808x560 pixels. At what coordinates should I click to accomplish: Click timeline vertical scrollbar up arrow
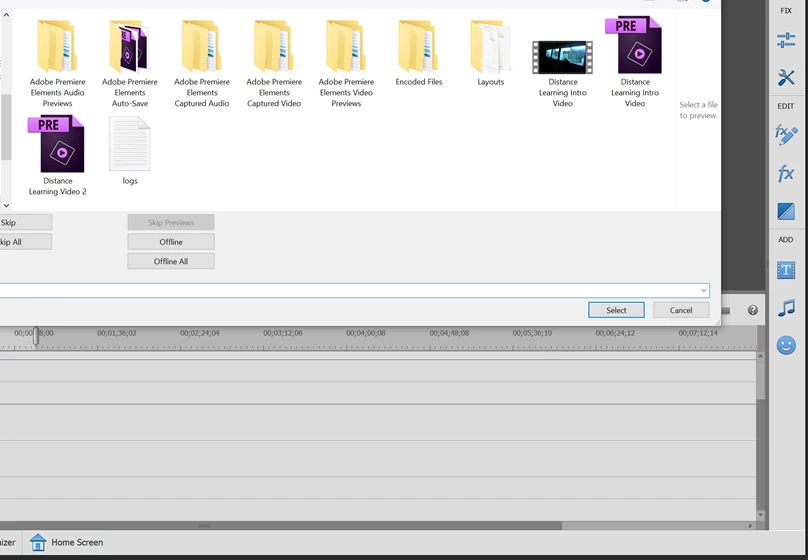(x=761, y=356)
